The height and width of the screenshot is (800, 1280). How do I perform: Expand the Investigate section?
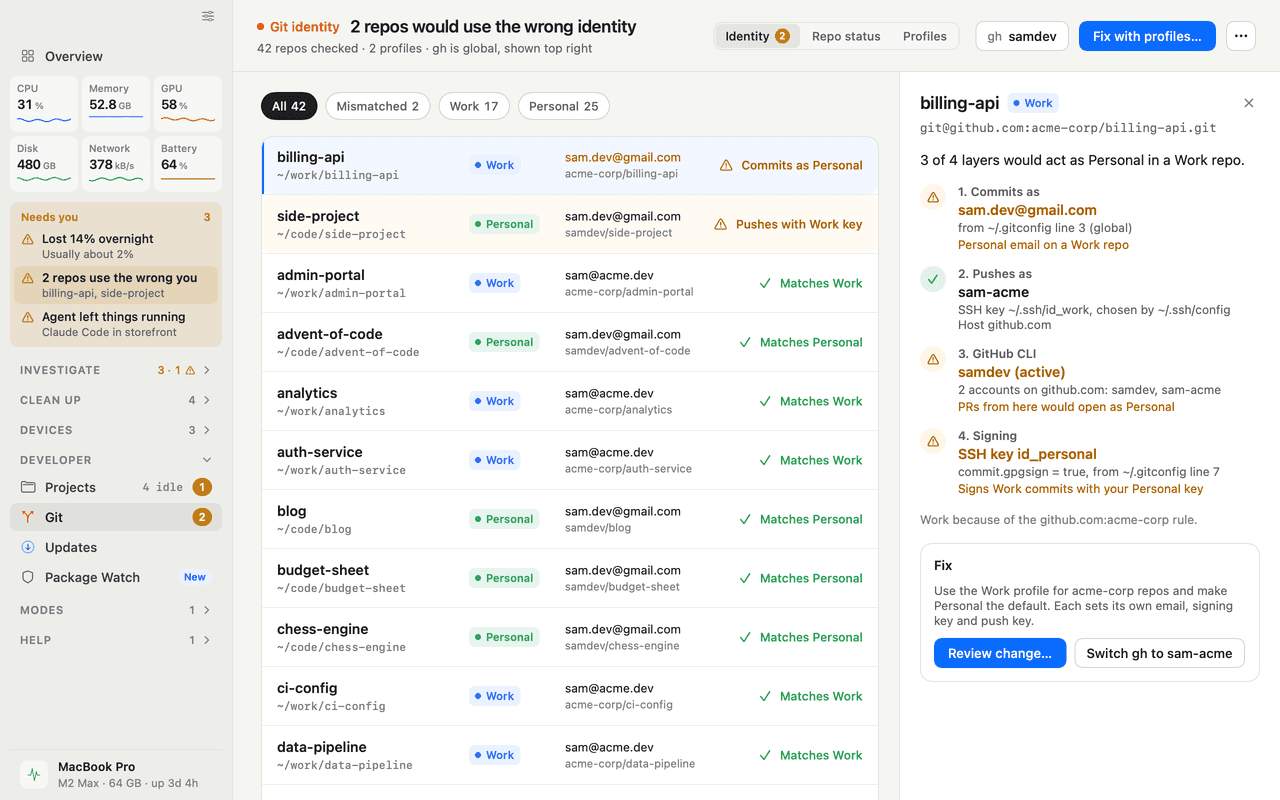(x=116, y=370)
